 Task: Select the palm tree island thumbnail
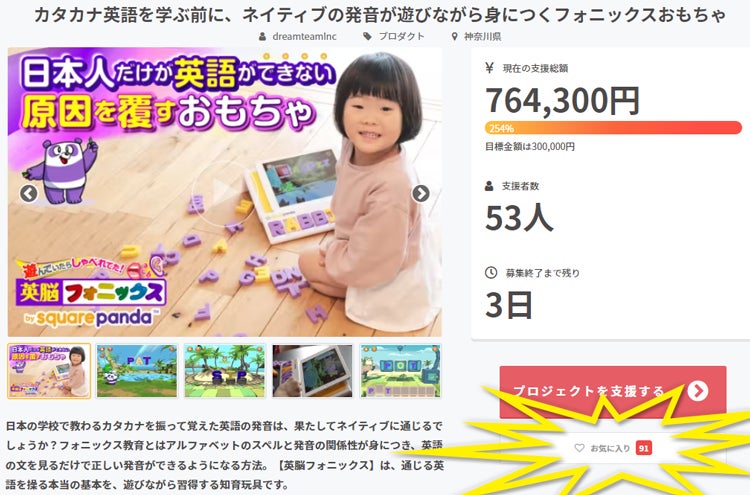[225, 371]
